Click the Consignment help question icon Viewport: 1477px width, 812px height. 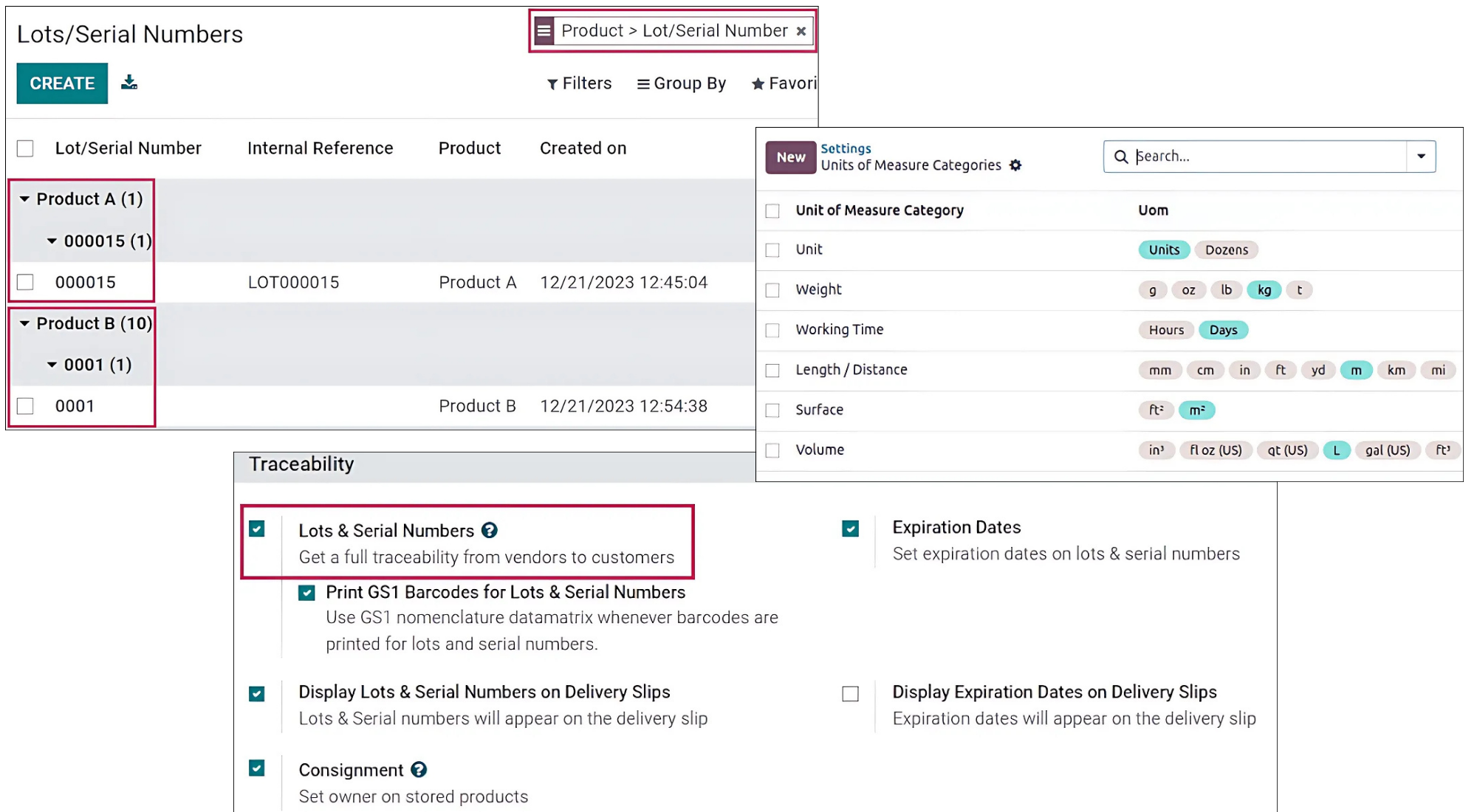(419, 769)
